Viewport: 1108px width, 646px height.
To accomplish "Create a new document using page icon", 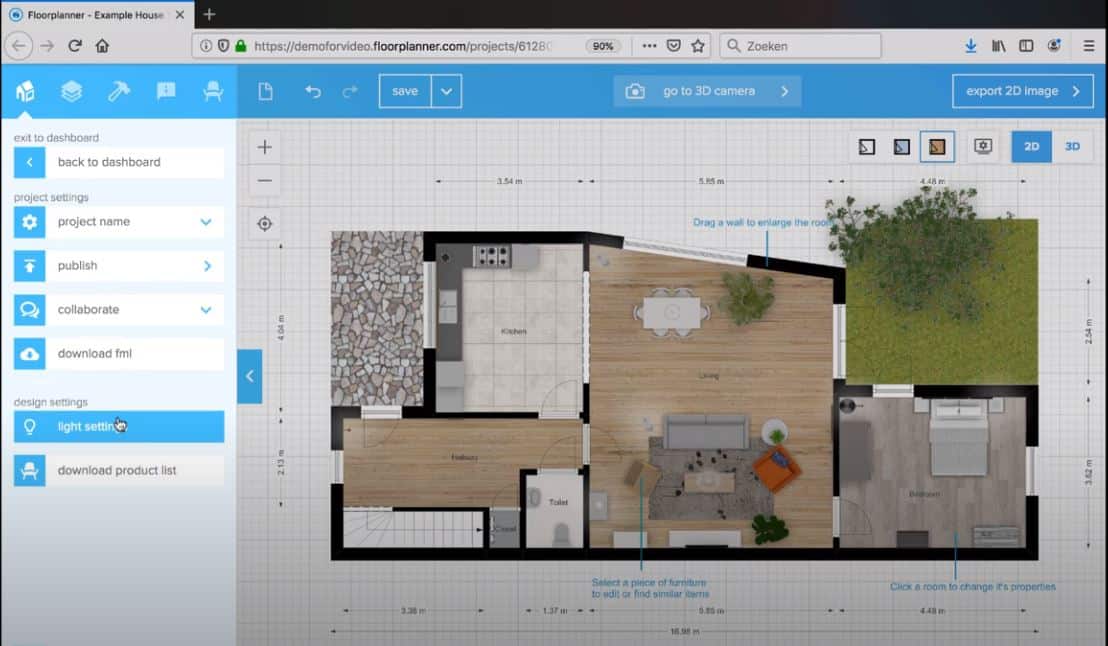I will click(x=266, y=91).
